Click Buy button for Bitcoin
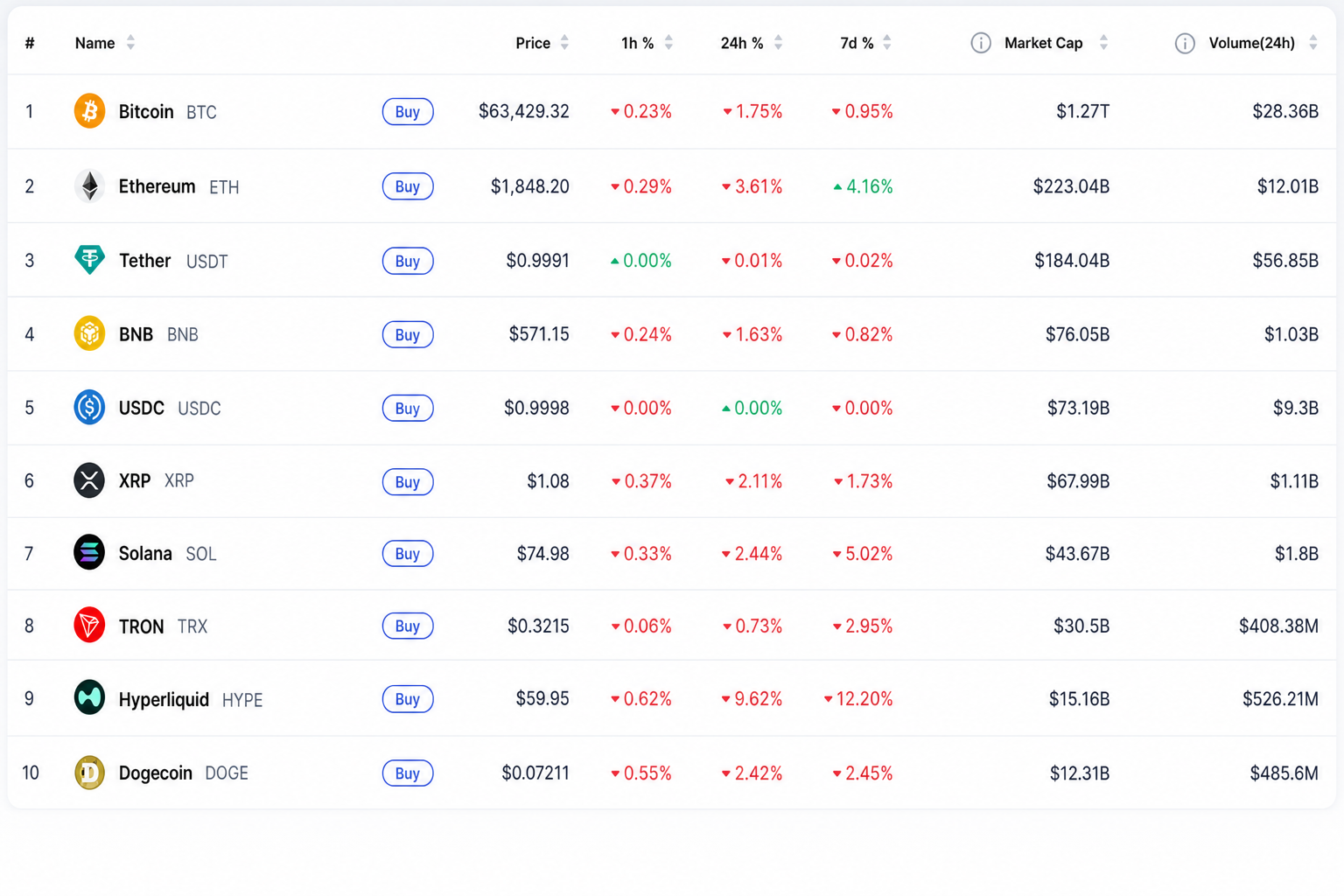 click(x=408, y=112)
